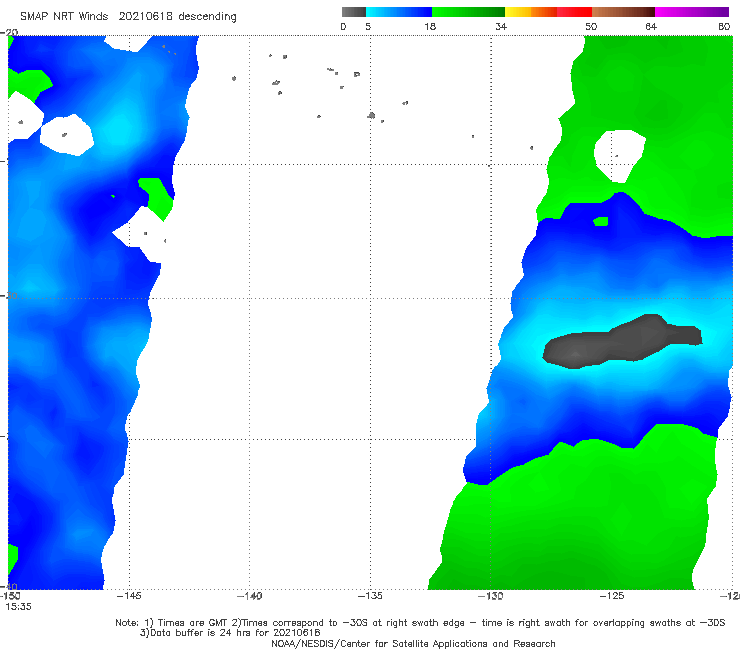Click the color bar label '18'
This screenshot has width=740, height=650.
click(430, 26)
